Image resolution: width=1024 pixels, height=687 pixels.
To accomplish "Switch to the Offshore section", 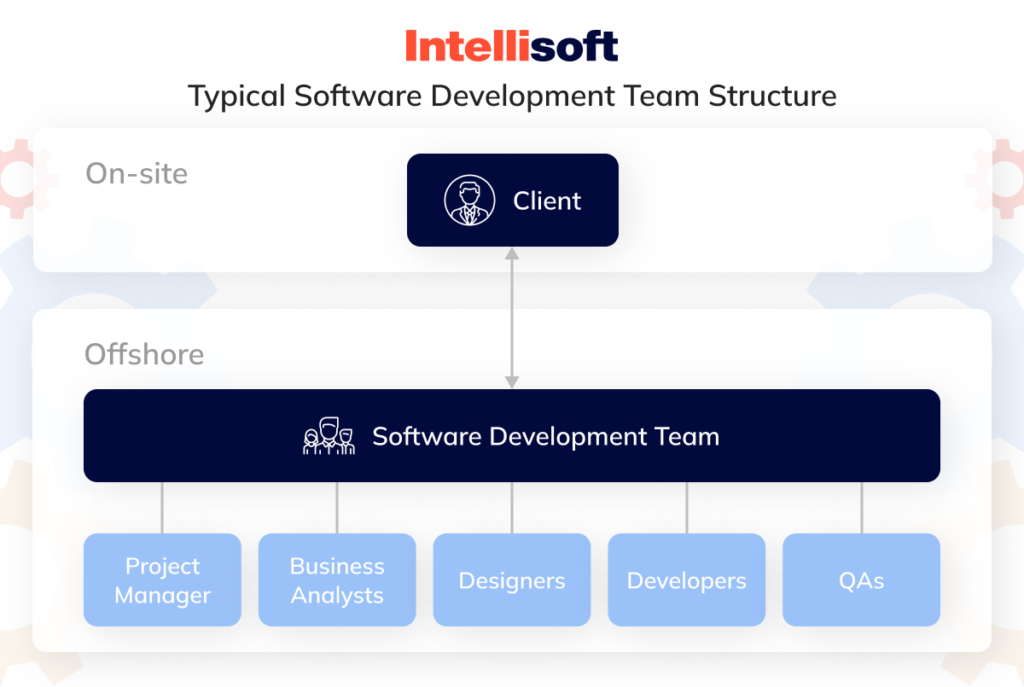I will tap(144, 354).
